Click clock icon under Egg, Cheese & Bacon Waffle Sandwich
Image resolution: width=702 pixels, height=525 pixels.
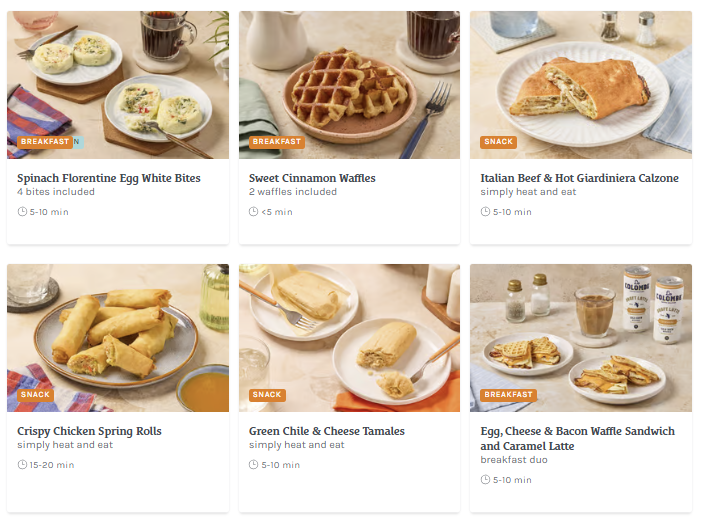(x=485, y=480)
